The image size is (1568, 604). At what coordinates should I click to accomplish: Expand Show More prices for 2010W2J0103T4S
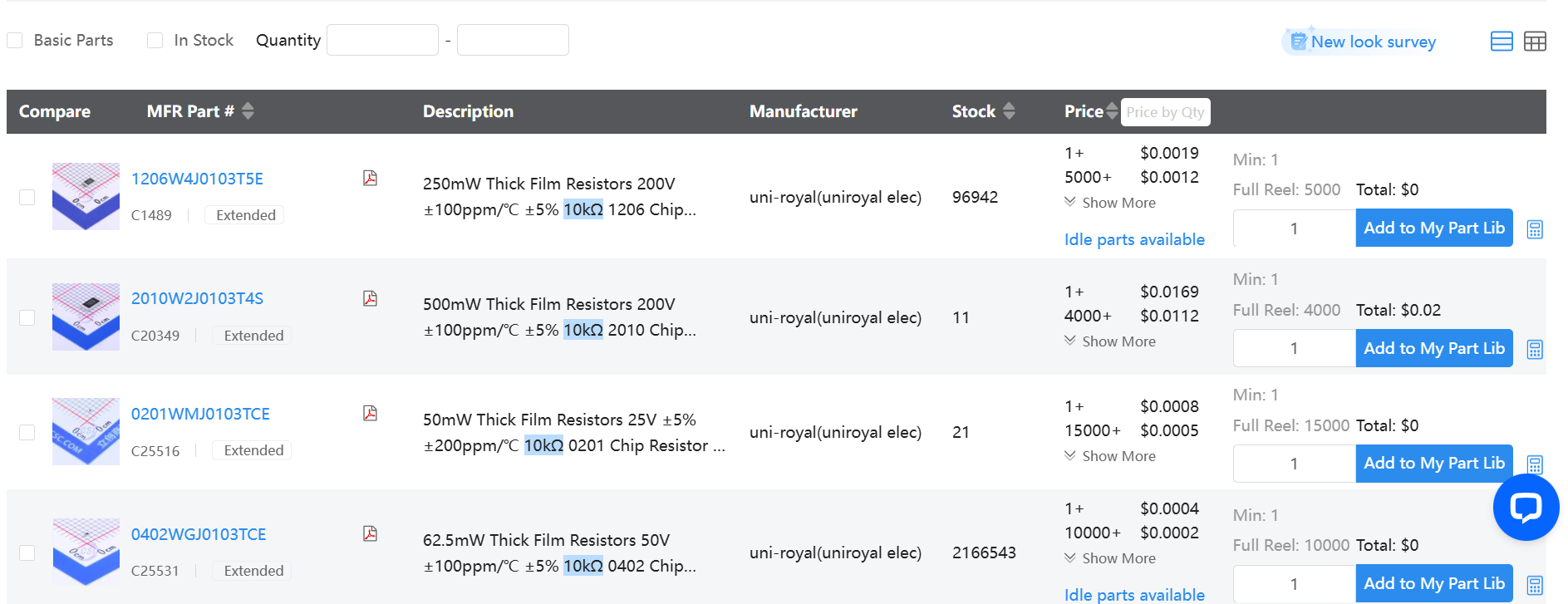pyautogui.click(x=1110, y=341)
